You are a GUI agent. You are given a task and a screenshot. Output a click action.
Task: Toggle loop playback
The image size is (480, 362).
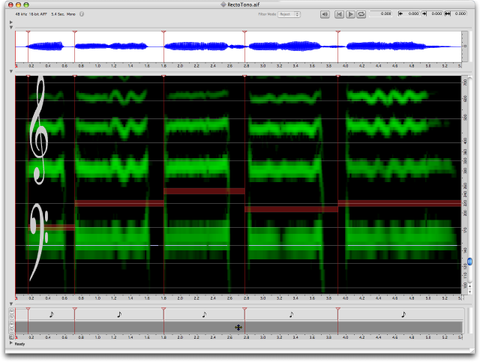coord(361,14)
